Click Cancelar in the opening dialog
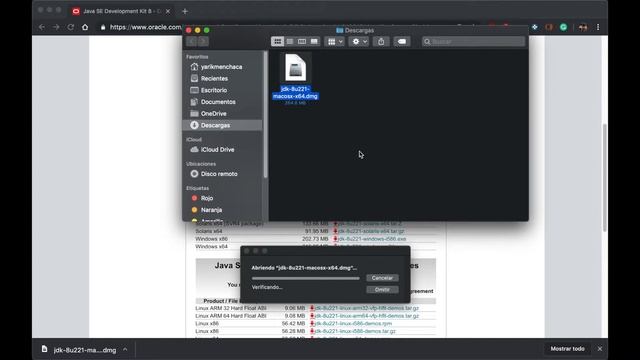 pos(382,278)
